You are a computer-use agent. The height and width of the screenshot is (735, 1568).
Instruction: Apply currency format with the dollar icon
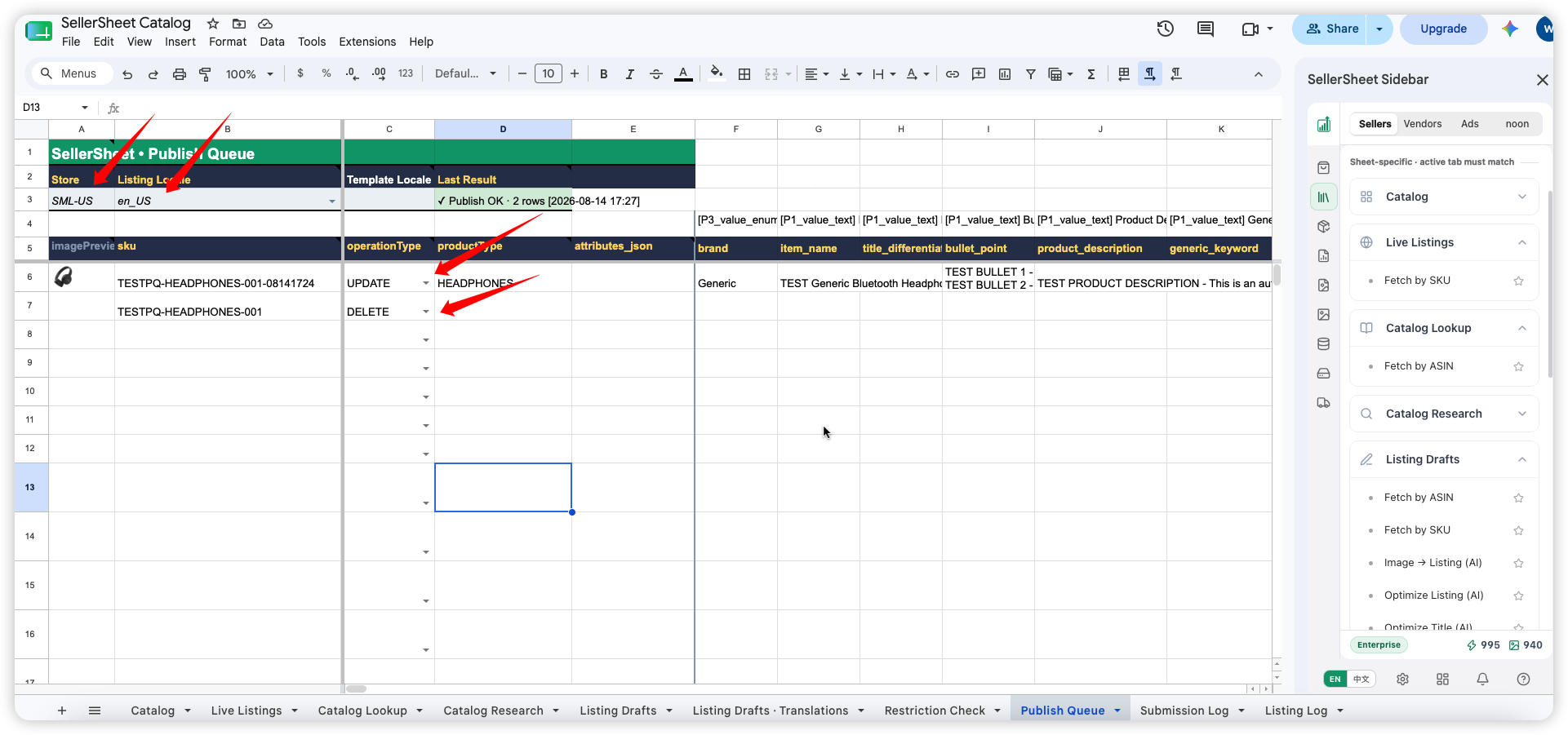click(300, 73)
